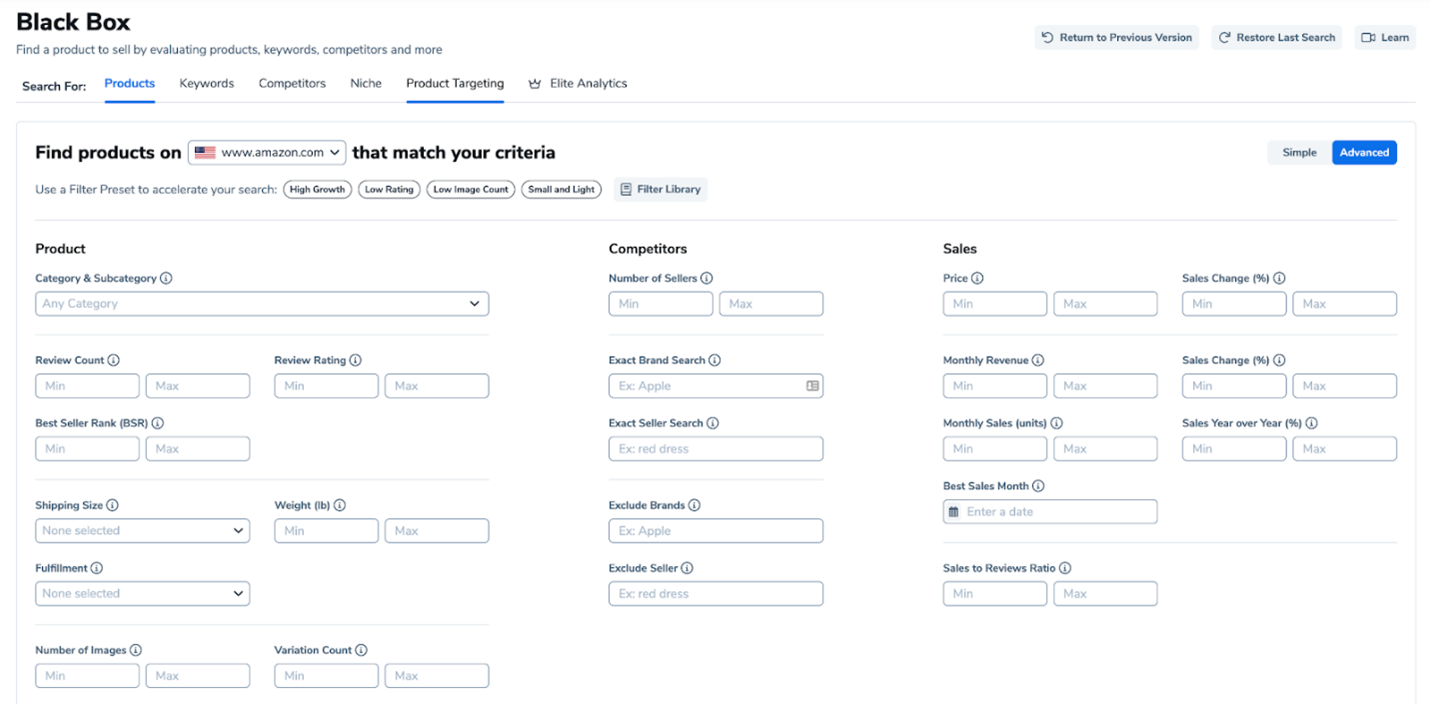This screenshot has width=1430, height=704.
Task: Click the info icon next to Review Count
Action: [114, 360]
